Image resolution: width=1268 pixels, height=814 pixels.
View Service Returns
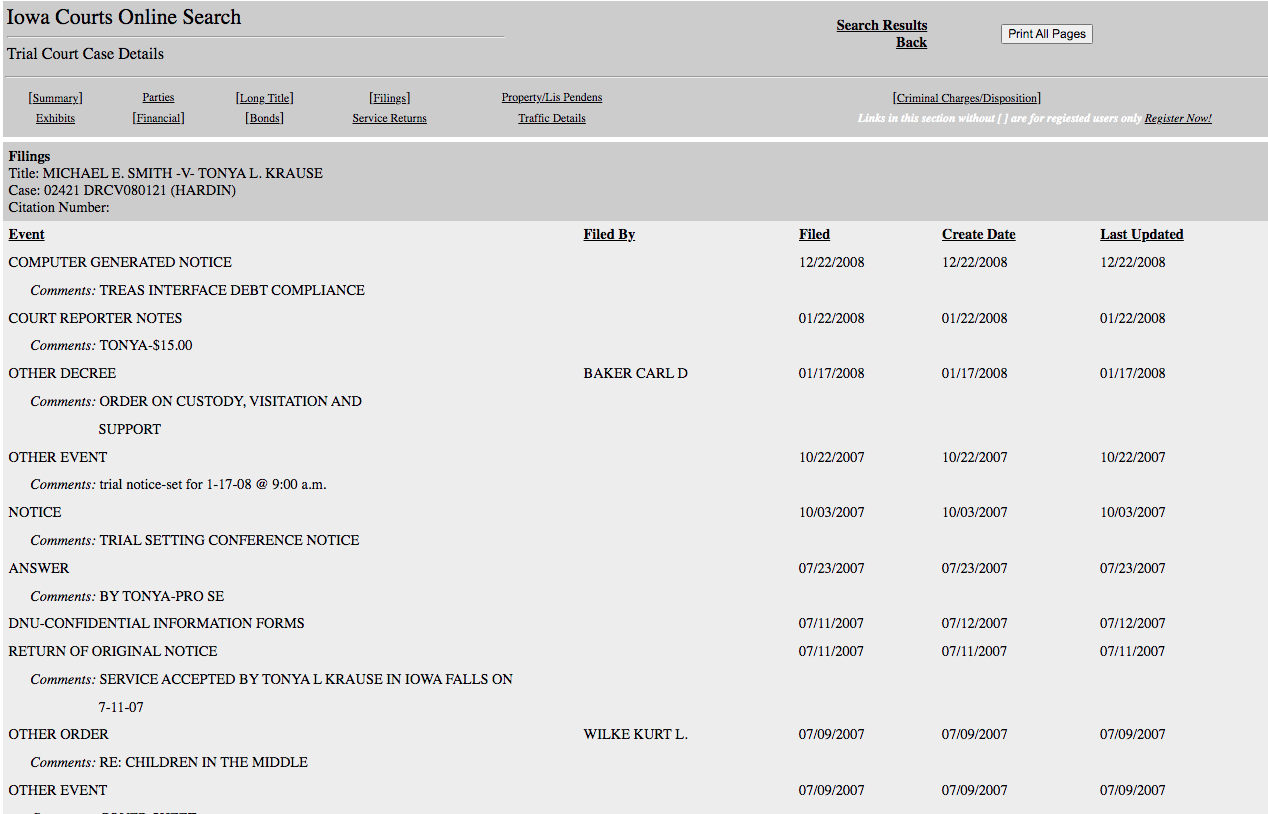tap(389, 118)
